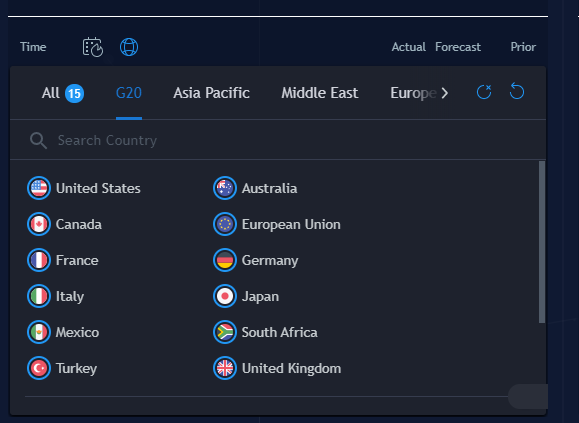Screen dimensions: 579x423
Task: Switch to the Asia Pacific tab
Action: point(211,93)
